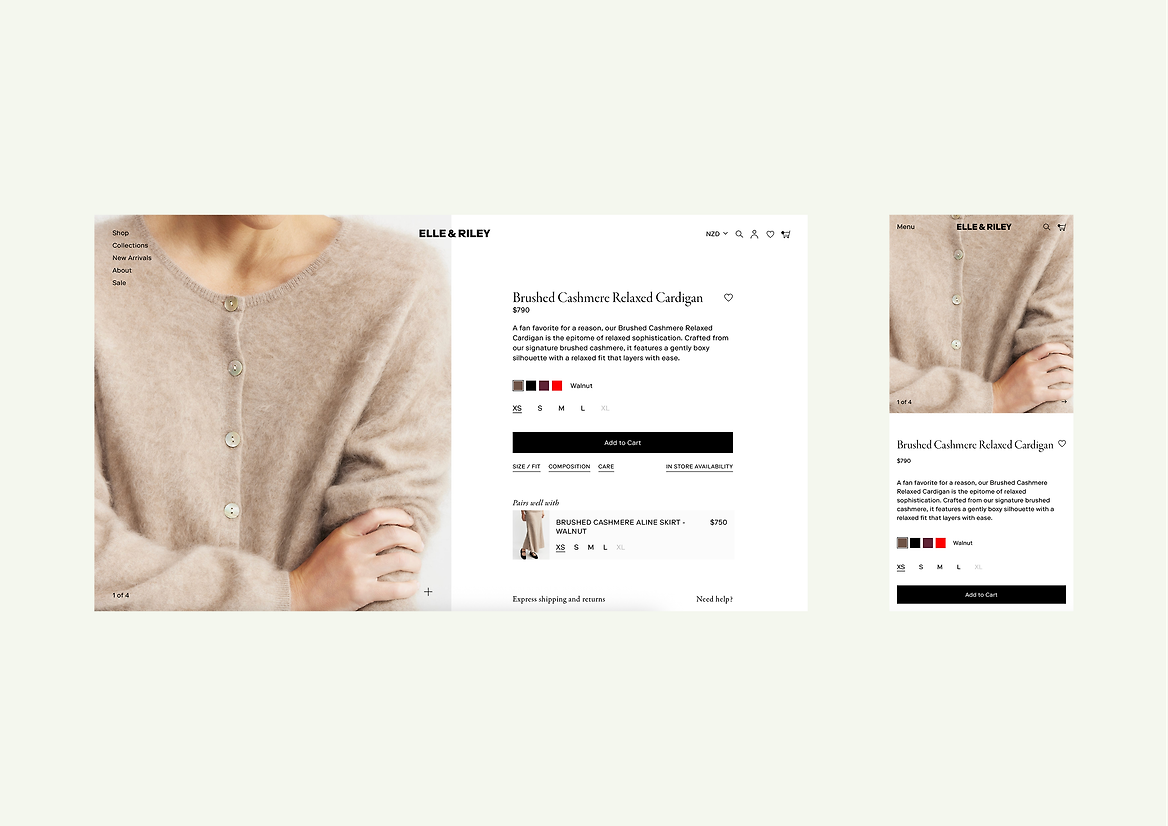This screenshot has width=1168, height=826.
Task: Choose the red color swatch on desktop
Action: point(557,386)
